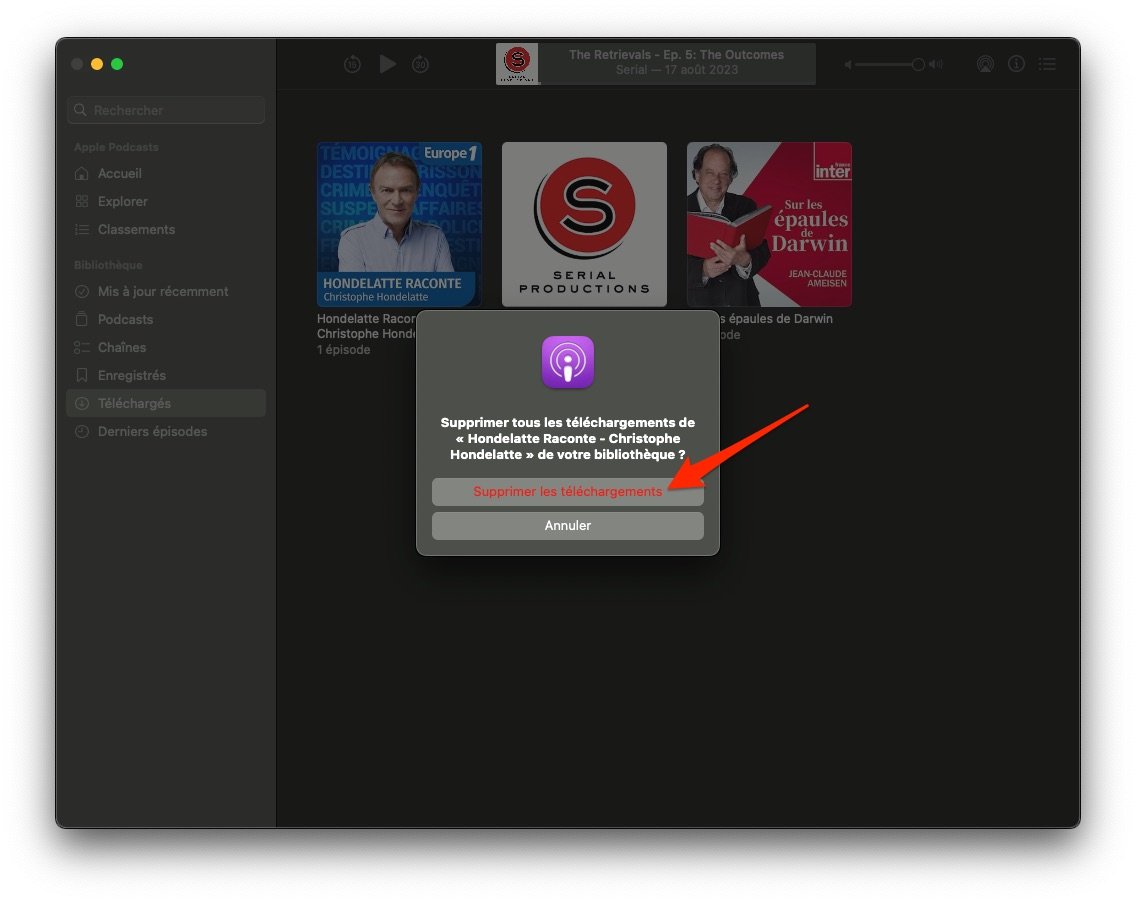Select Téléchargés in the sidebar
The image size is (1136, 902).
tap(166, 404)
